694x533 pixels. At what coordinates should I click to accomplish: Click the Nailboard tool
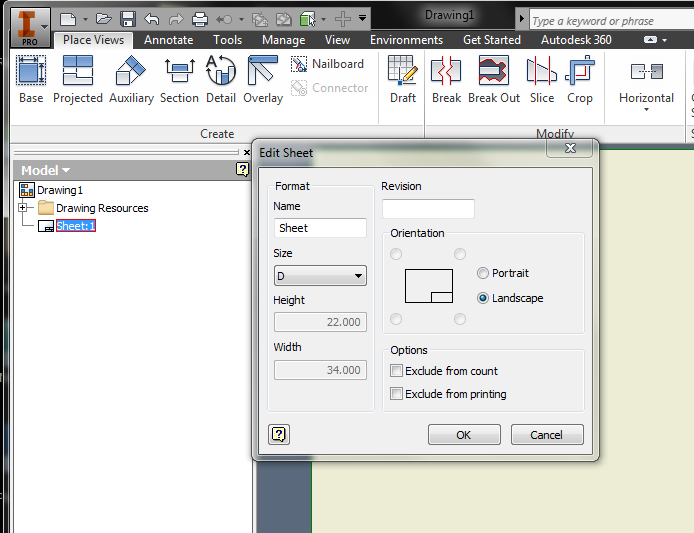click(328, 64)
